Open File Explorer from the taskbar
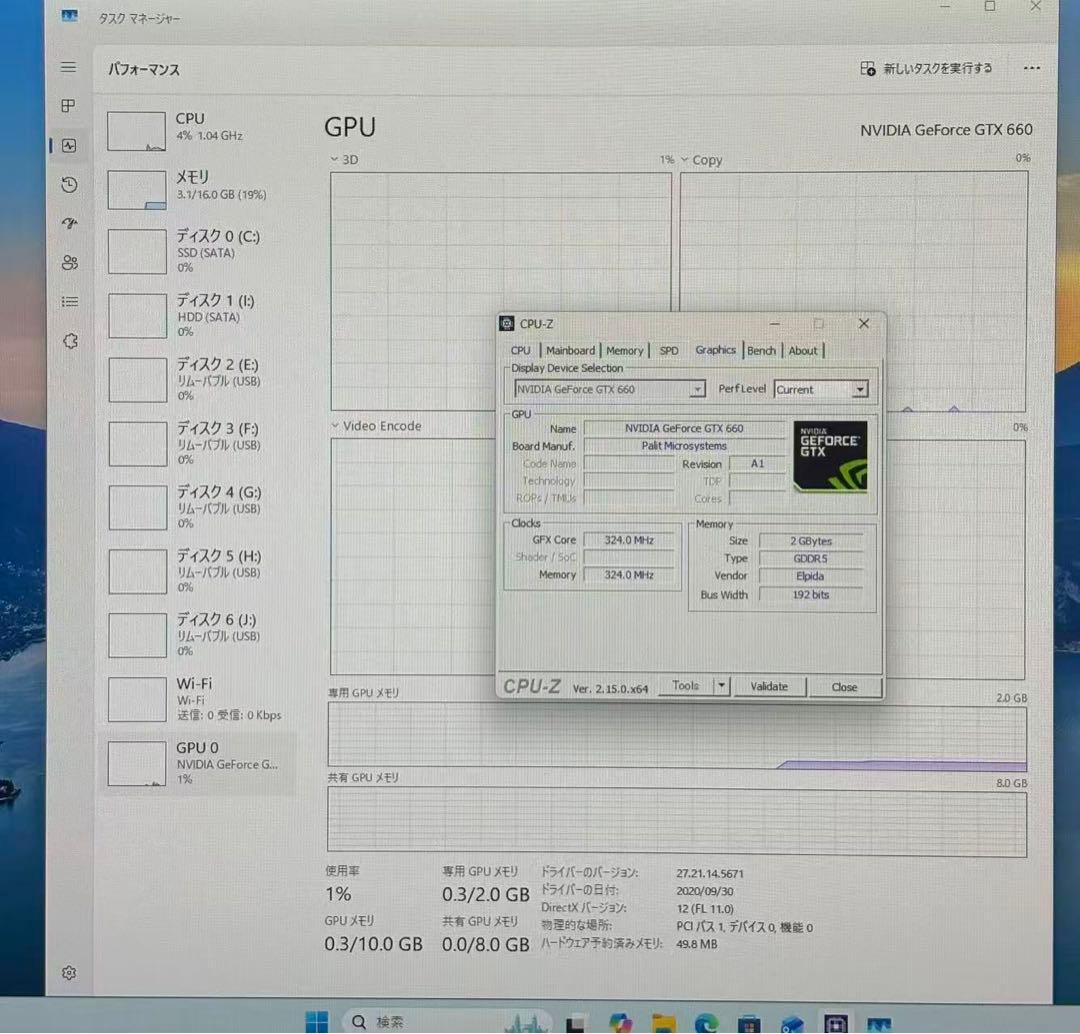The height and width of the screenshot is (1034, 1080). coord(663,1024)
